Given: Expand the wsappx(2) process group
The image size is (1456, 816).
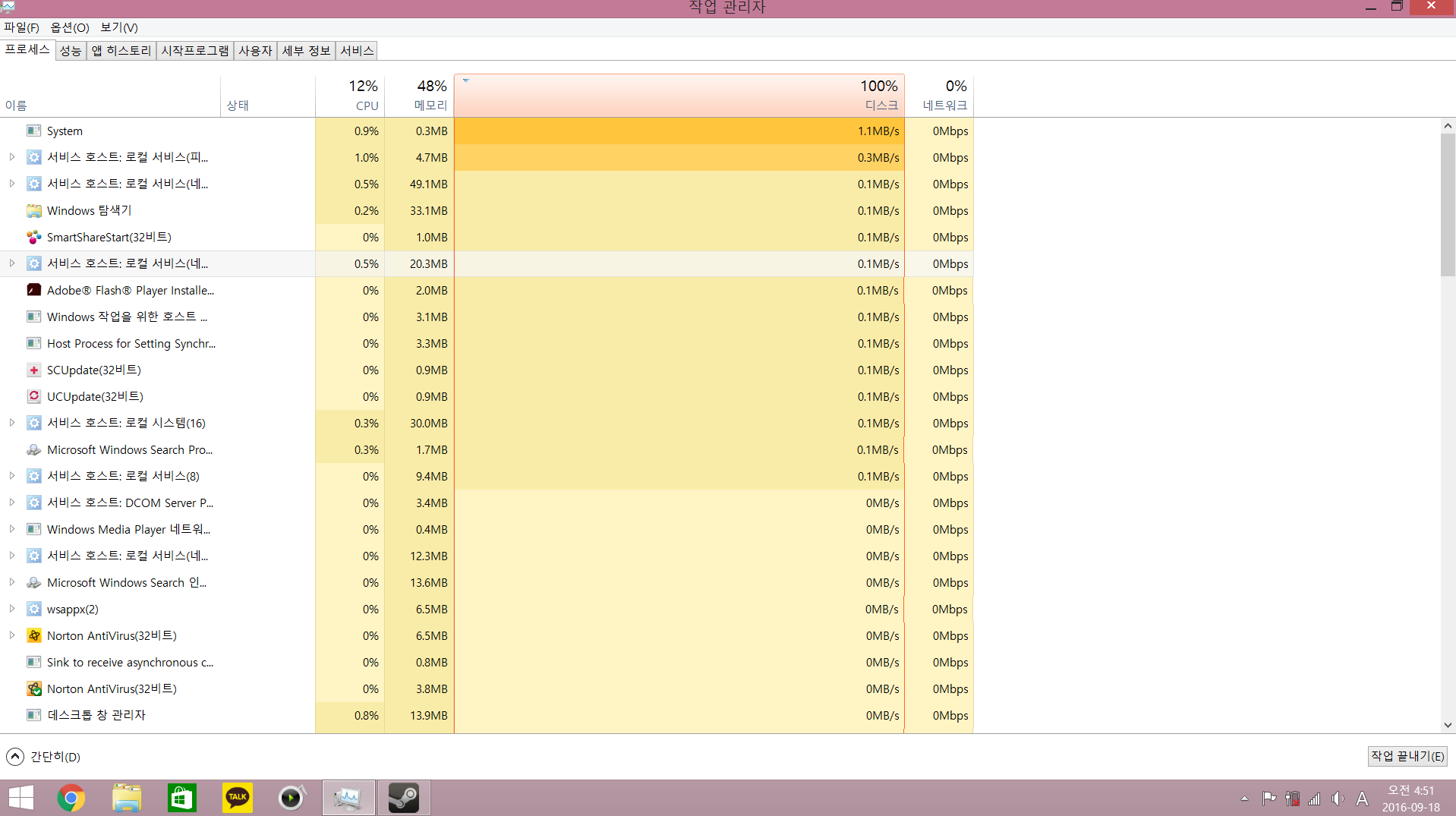Looking at the screenshot, I should (x=12, y=609).
